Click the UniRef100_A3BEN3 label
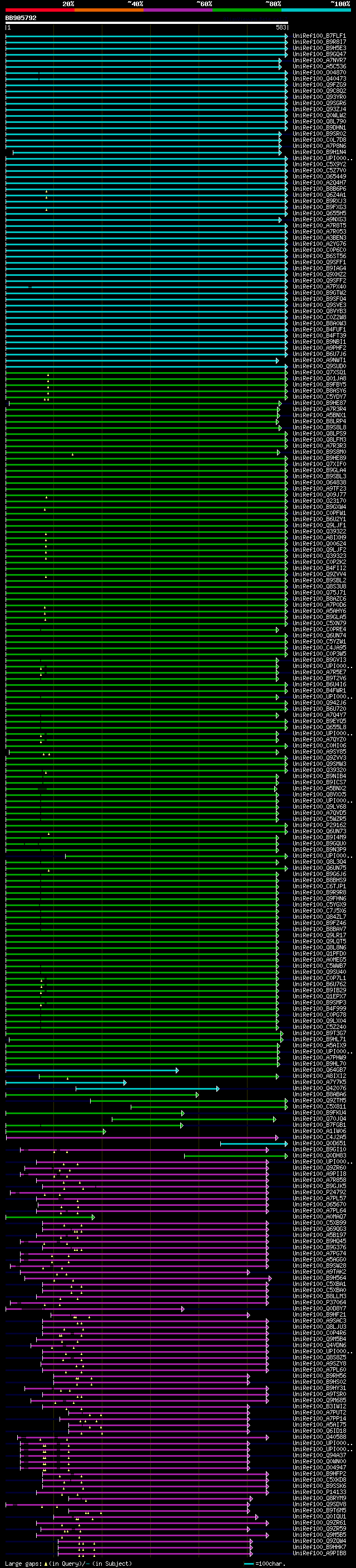This screenshot has height=1568, width=356. 319,238
